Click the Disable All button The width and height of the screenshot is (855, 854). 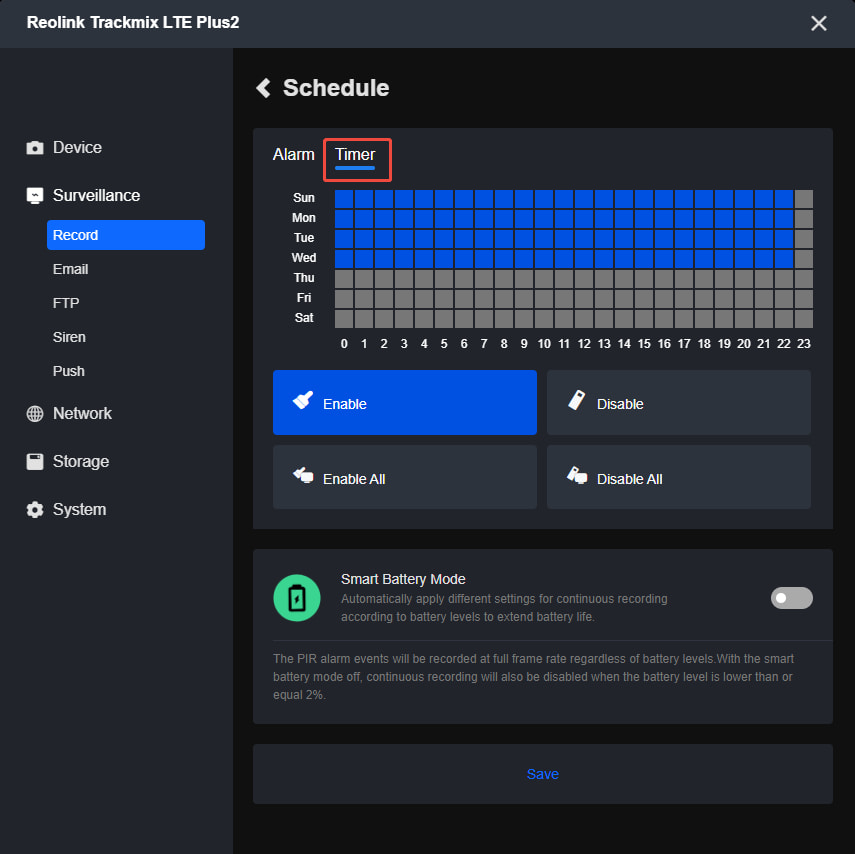678,478
